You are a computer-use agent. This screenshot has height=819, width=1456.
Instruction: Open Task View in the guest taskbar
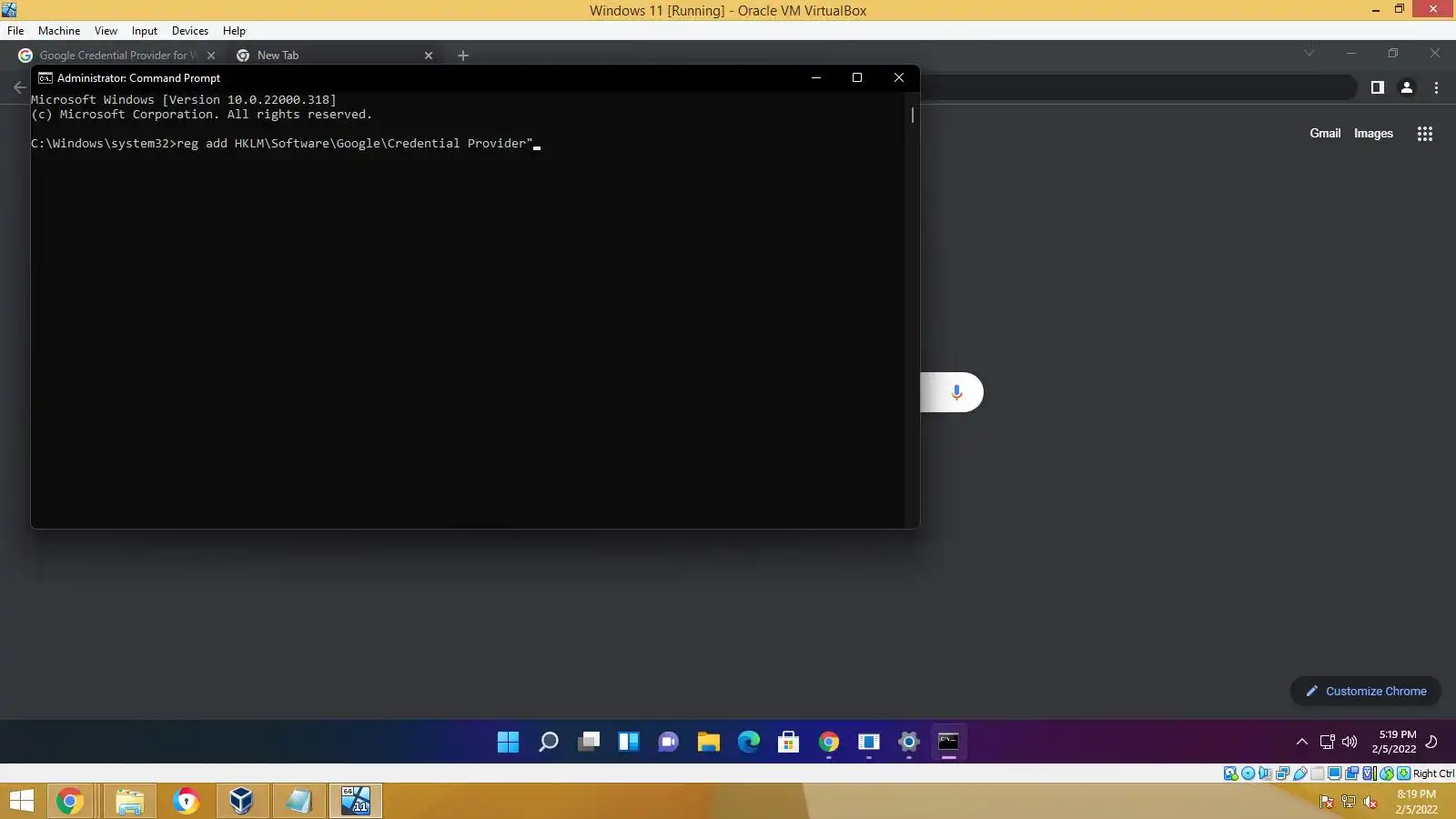click(x=589, y=743)
